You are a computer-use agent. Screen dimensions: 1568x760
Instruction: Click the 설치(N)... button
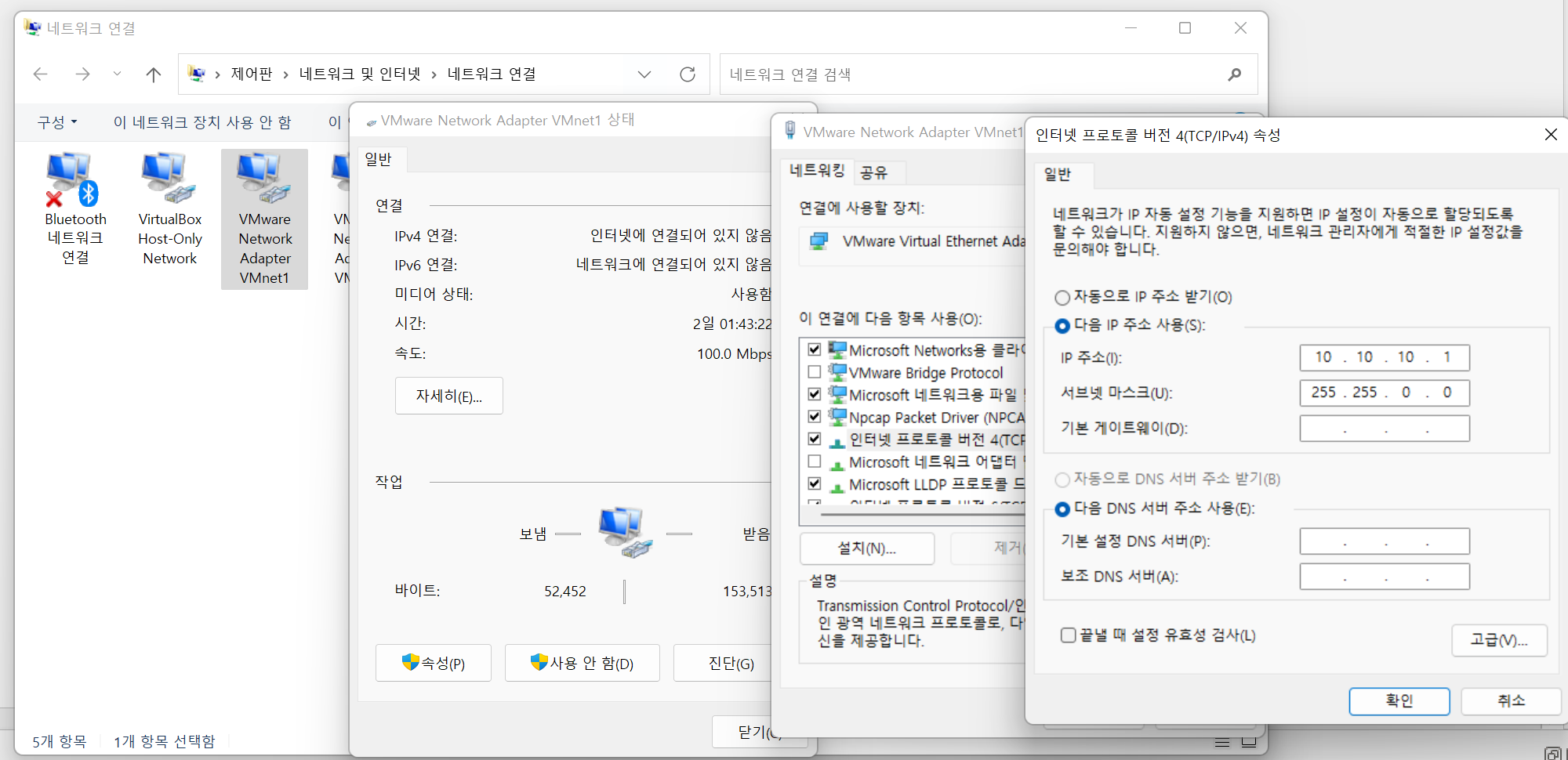(867, 548)
